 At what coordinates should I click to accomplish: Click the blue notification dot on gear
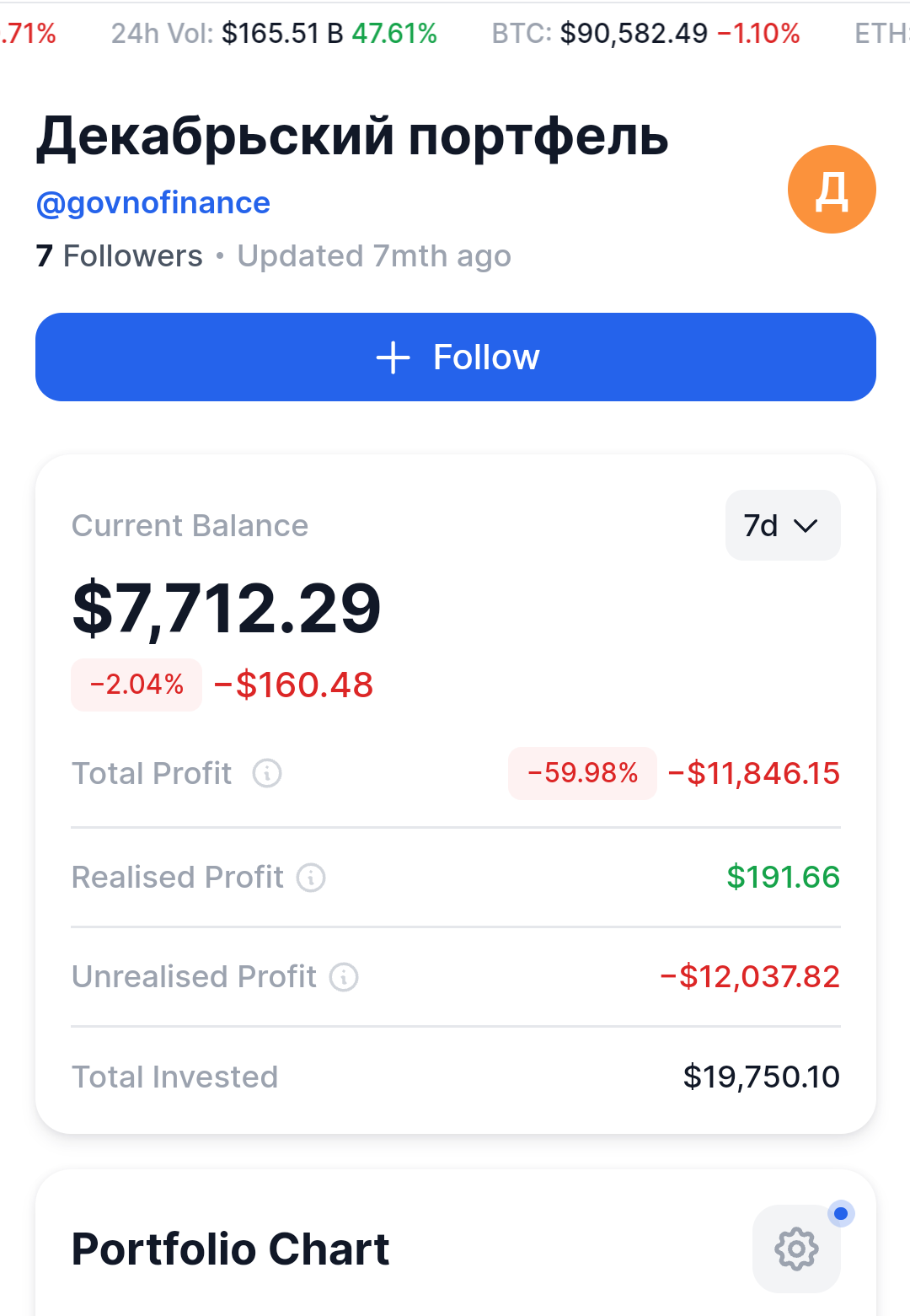pyautogui.click(x=841, y=1214)
